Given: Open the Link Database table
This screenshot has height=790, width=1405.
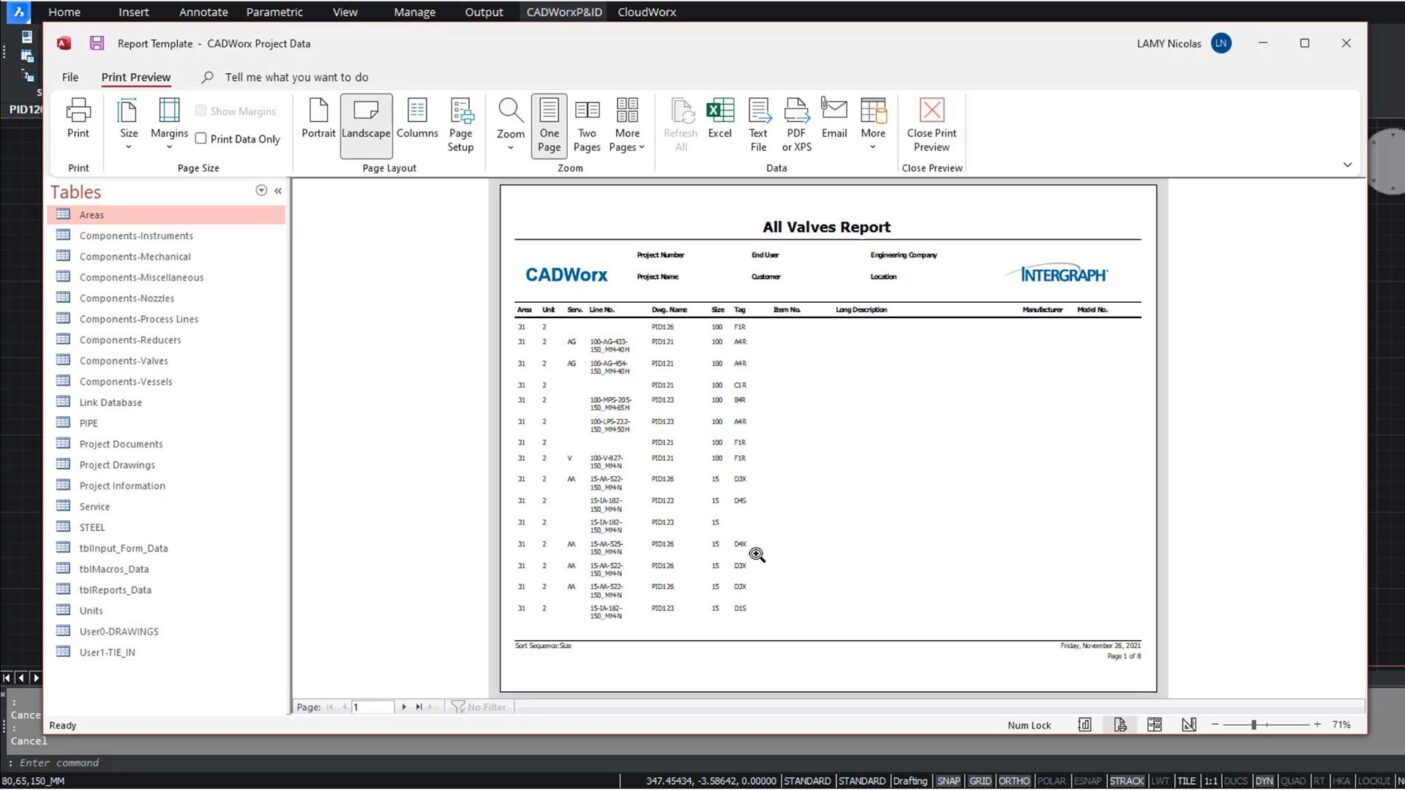Looking at the screenshot, I should (166, 402).
